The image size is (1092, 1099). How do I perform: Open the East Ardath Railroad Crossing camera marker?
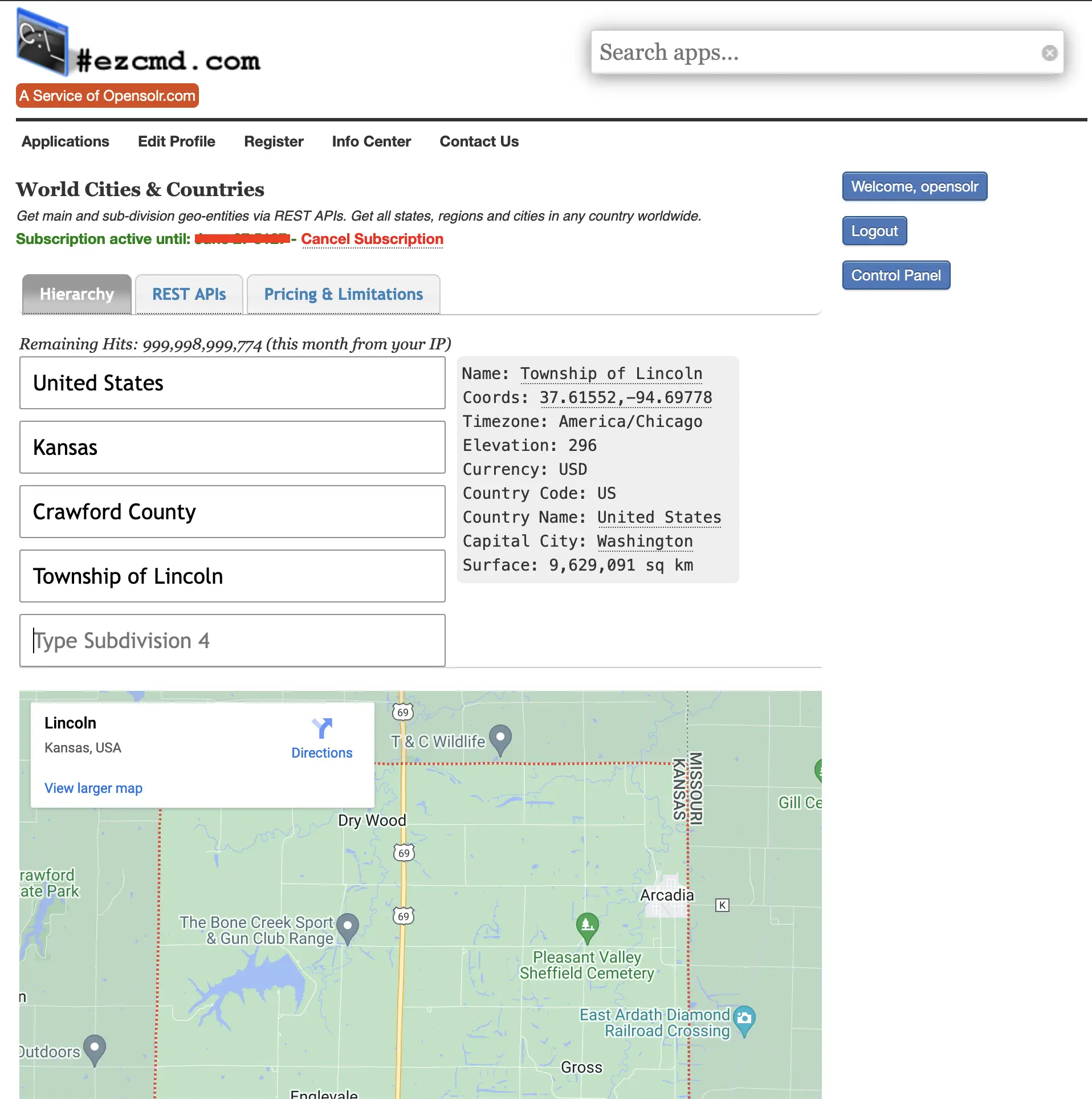(744, 1019)
